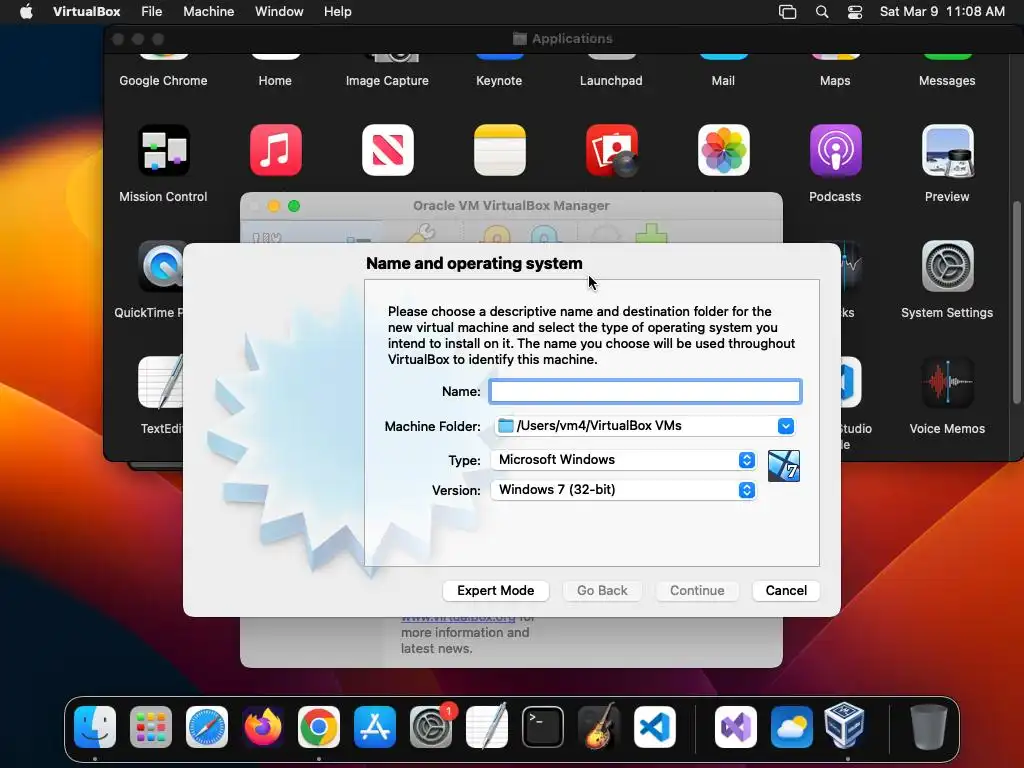Viewport: 1024px width, 768px height.
Task: Open the Type dropdown Microsoft Windows
Action: click(624, 460)
